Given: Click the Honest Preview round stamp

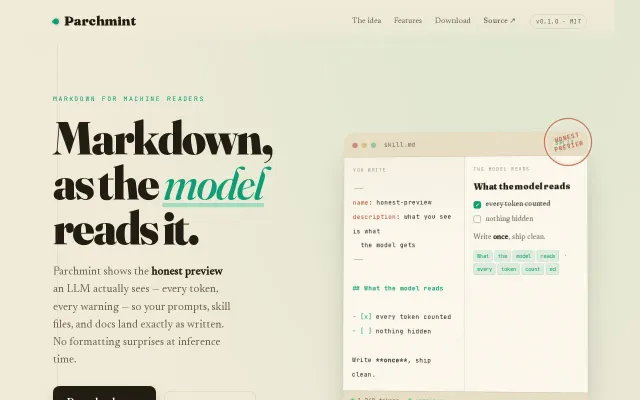Looking at the screenshot, I should (568, 142).
